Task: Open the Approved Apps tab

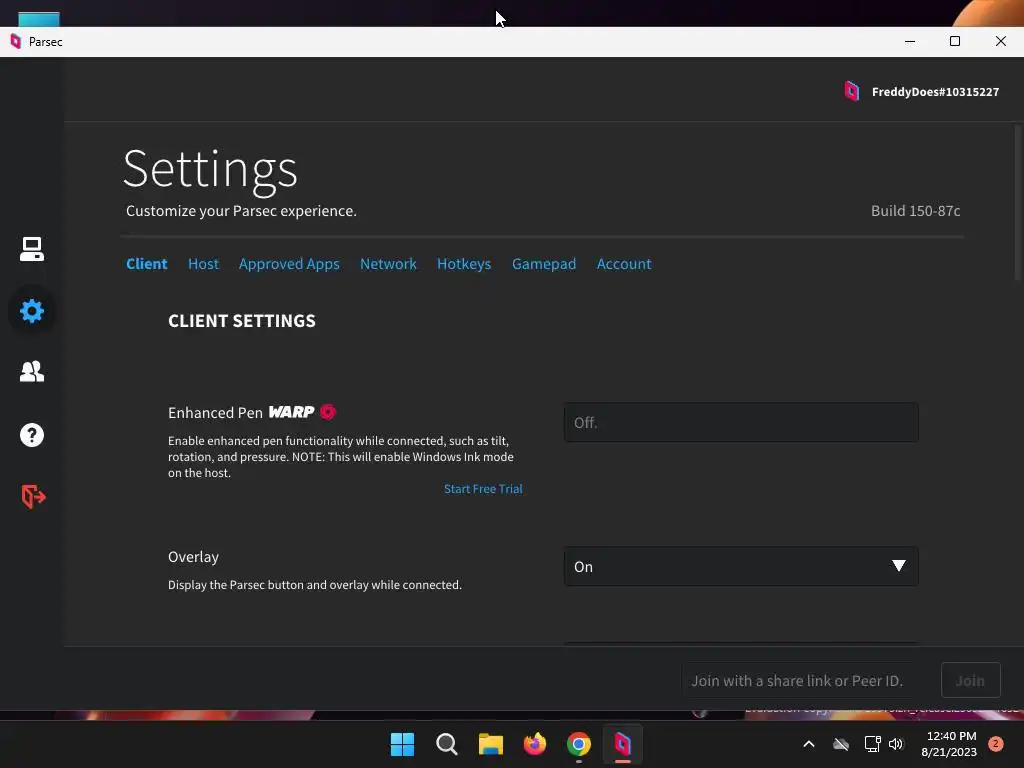Action: 289,264
